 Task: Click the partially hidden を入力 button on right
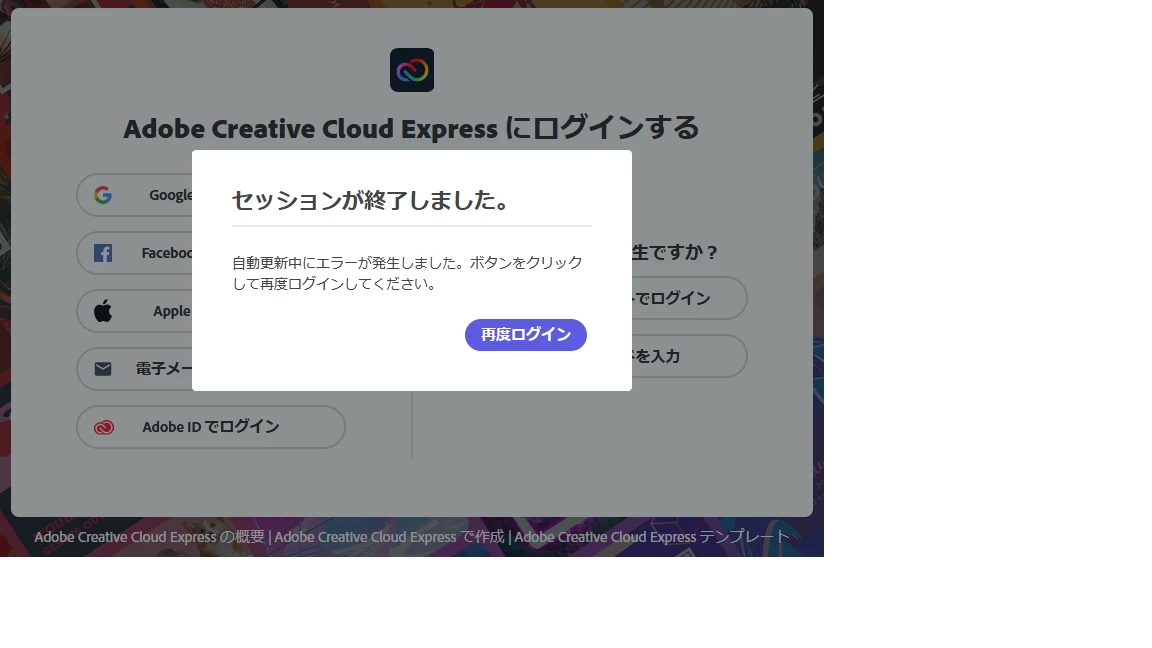[689, 356]
